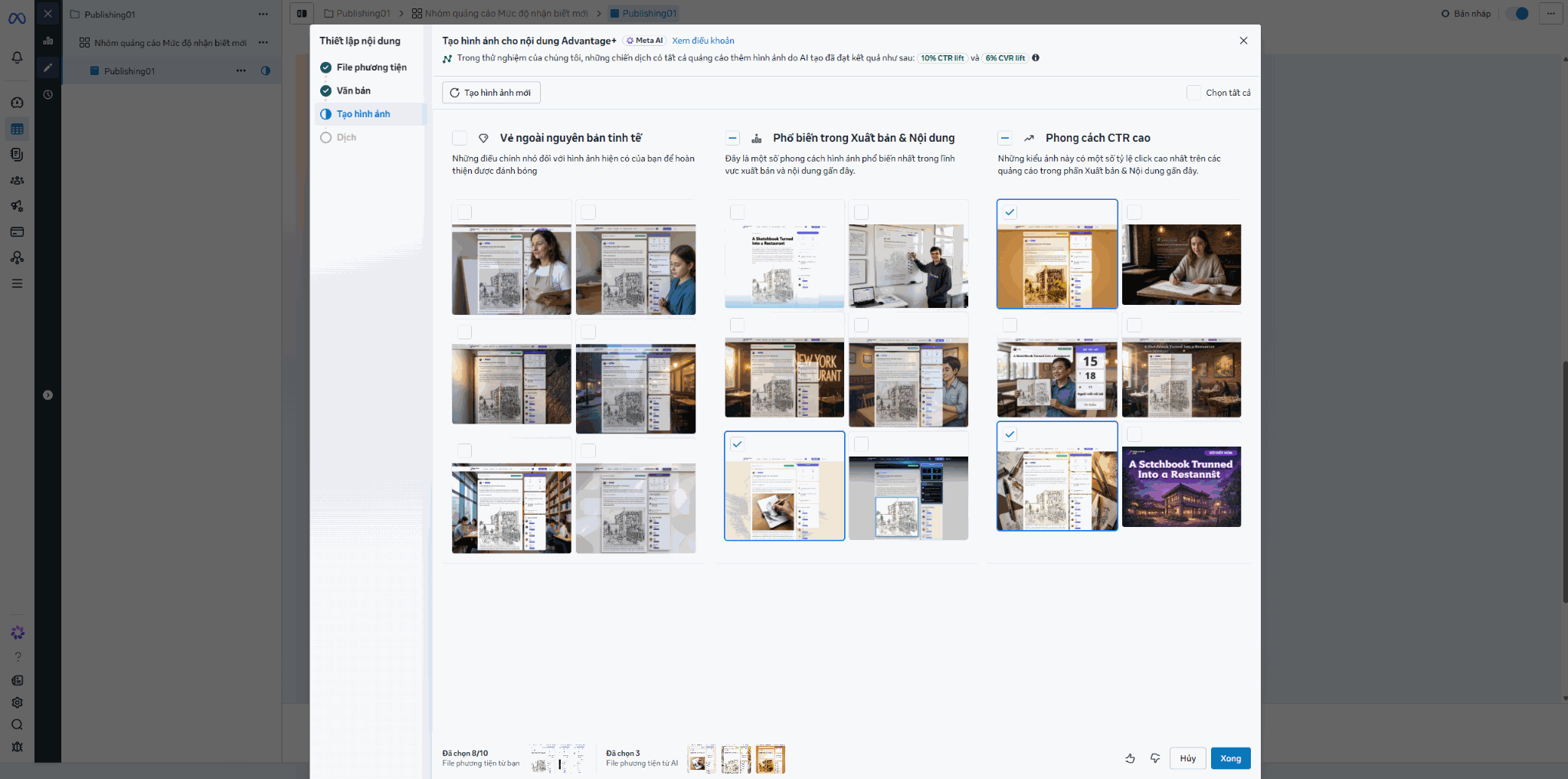Open the search magnifier icon in sidebar

(18, 725)
